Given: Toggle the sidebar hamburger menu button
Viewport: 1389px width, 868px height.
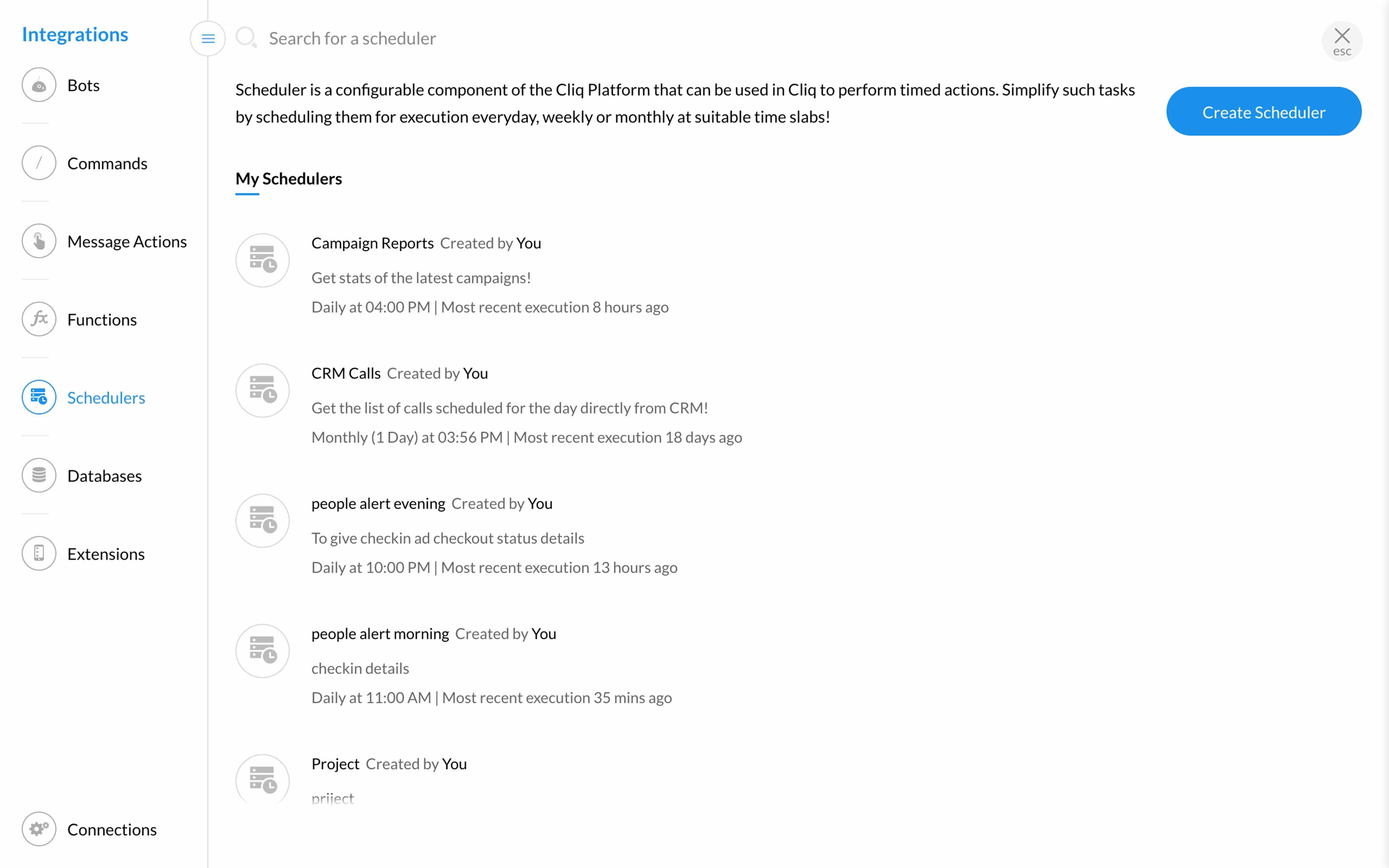Looking at the screenshot, I should [208, 39].
